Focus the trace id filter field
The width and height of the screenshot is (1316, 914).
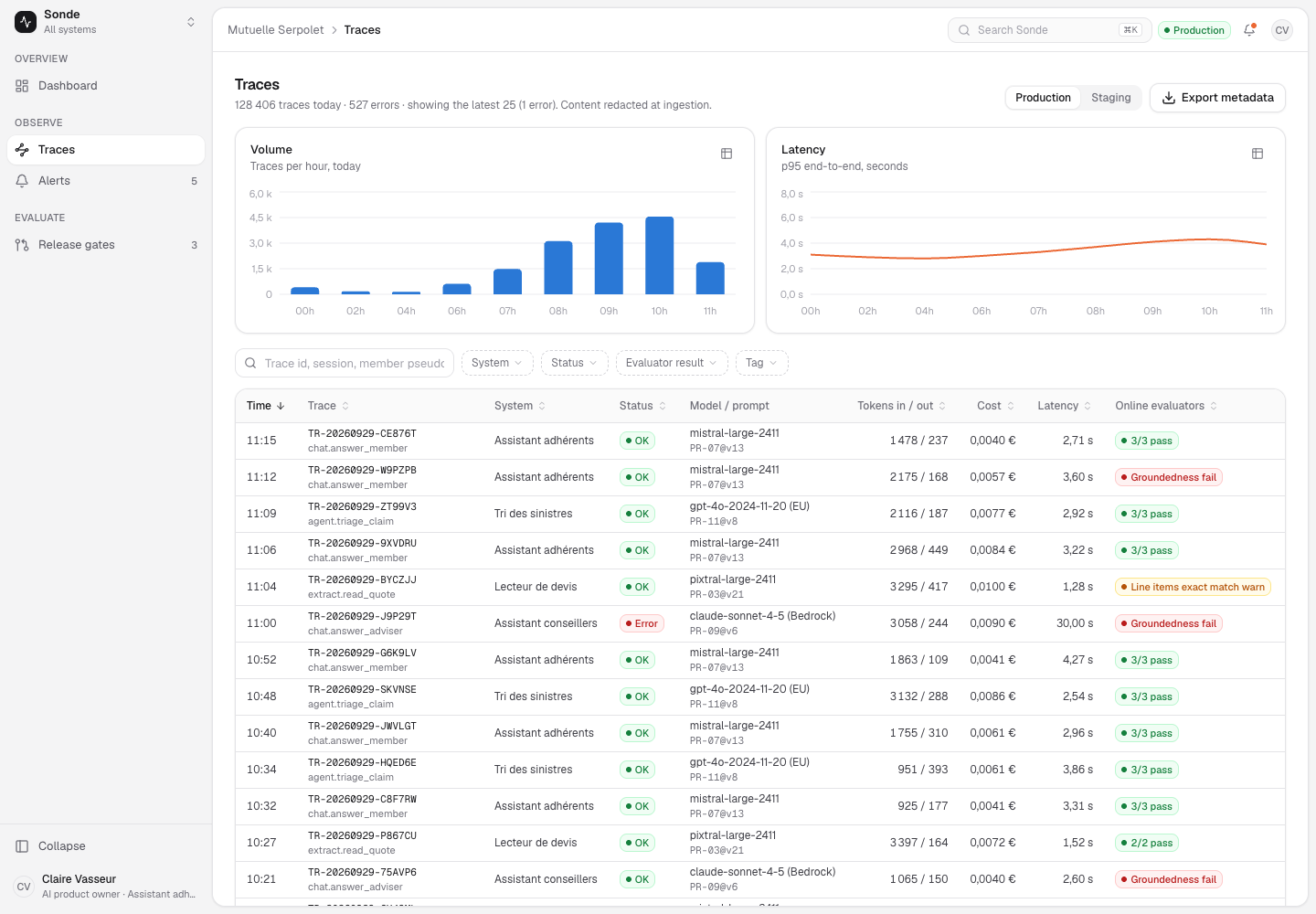point(345,363)
